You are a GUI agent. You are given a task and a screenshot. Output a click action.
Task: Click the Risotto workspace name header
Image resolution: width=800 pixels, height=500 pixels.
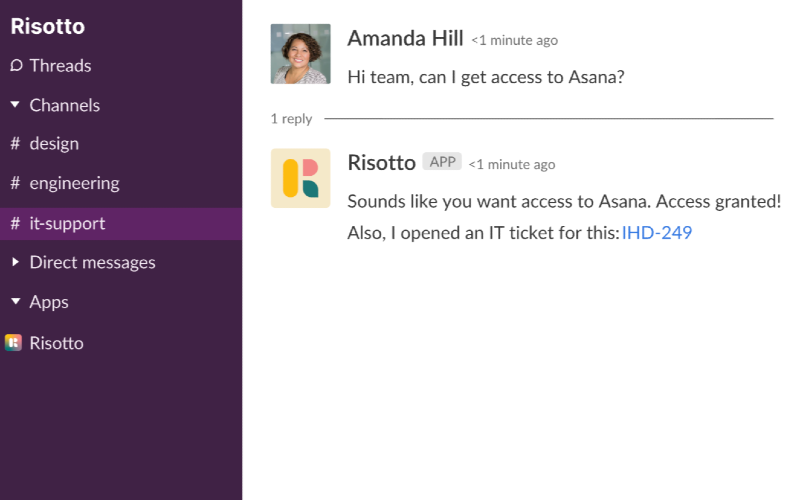point(47,27)
